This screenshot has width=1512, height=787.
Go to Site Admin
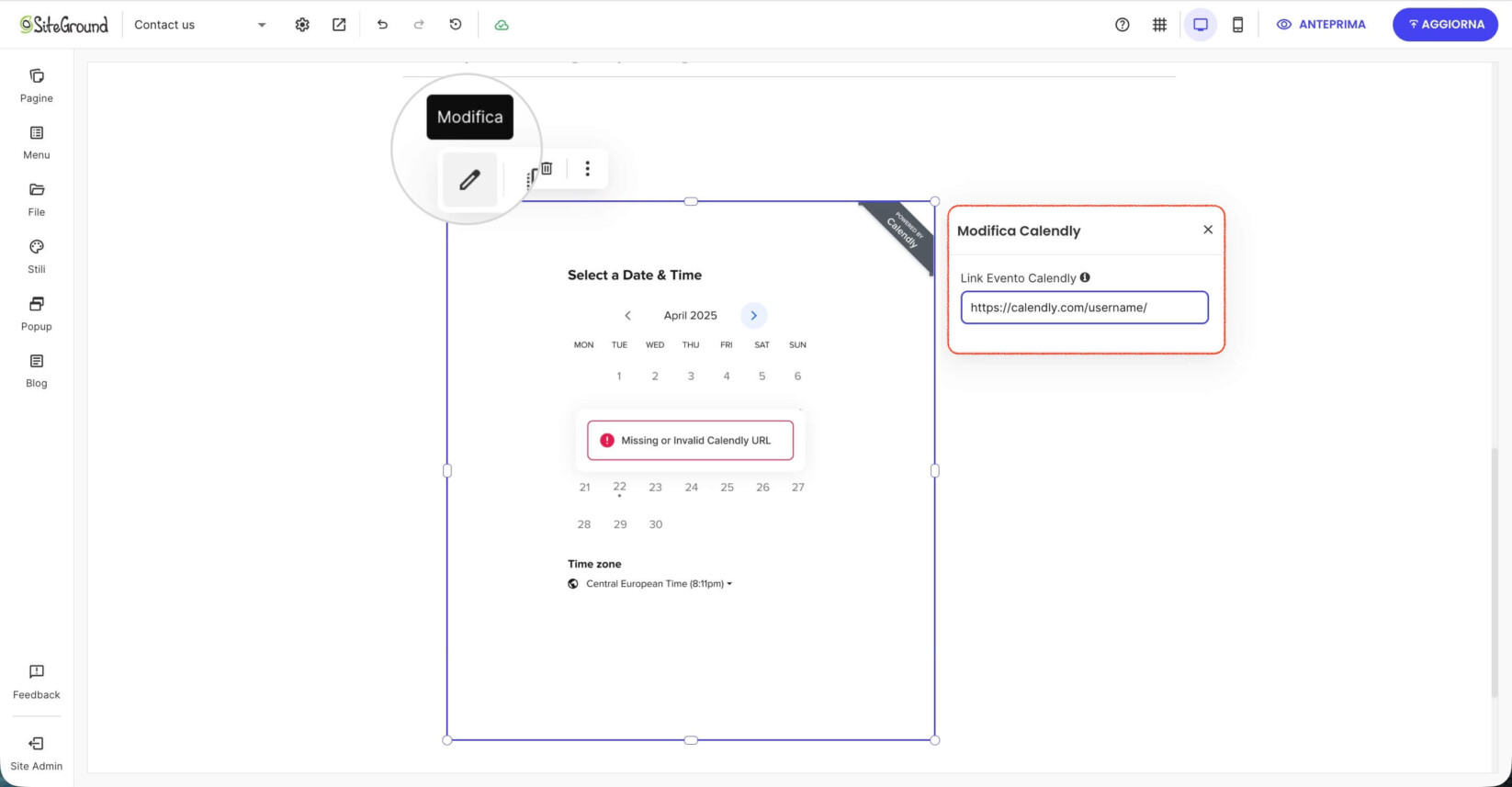(x=37, y=753)
